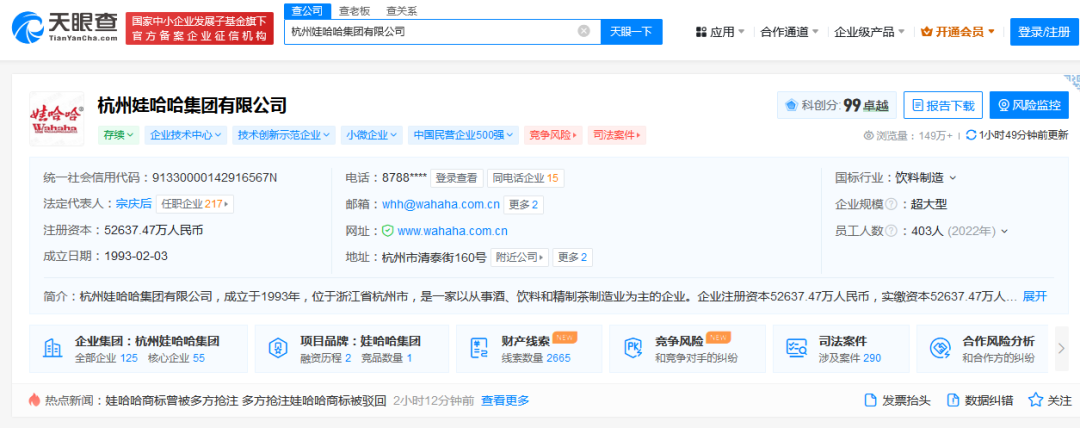This screenshot has width=1080, height=428.
Task: Open 任职企业 217 list
Action: (x=195, y=204)
